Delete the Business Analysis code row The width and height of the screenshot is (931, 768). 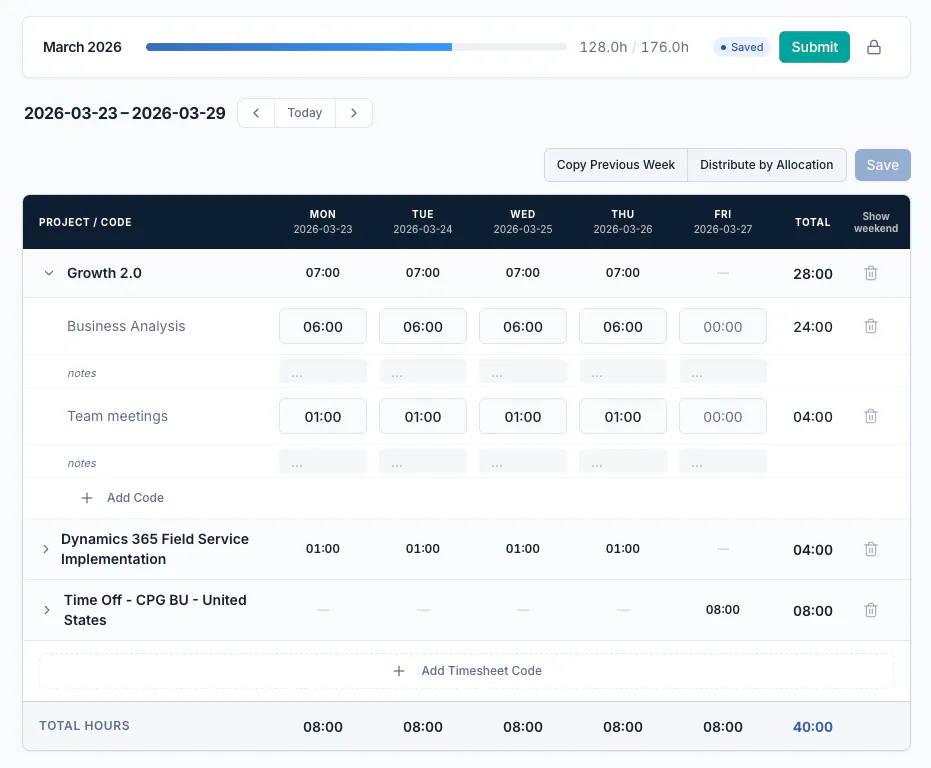[x=870, y=326]
